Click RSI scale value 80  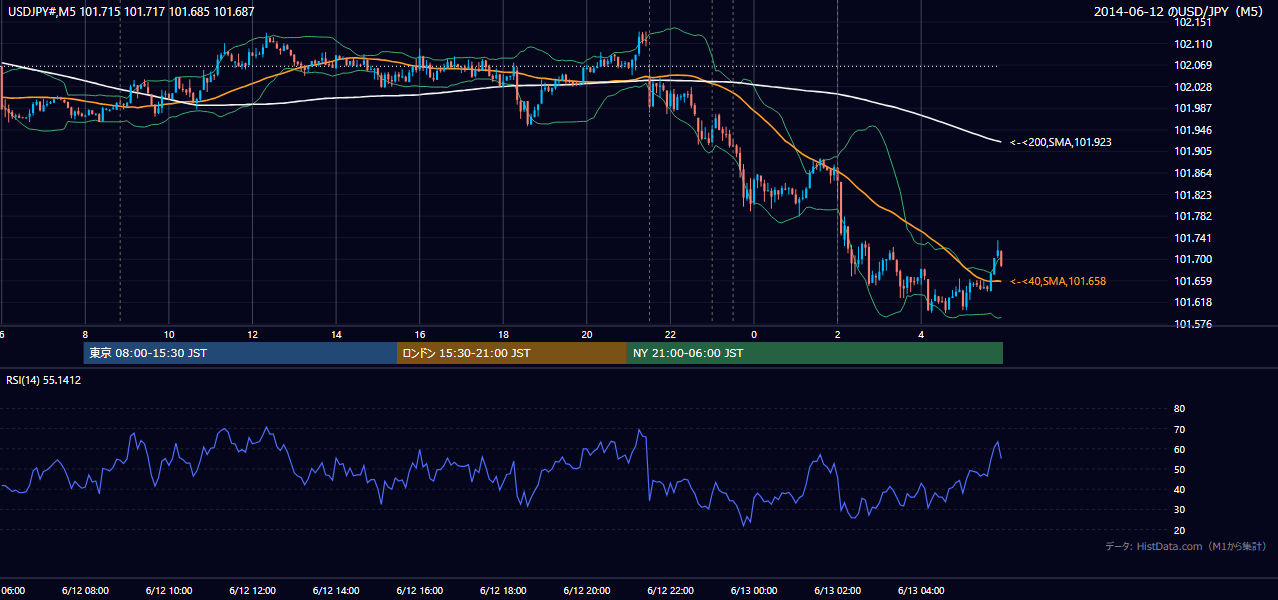pos(1179,409)
